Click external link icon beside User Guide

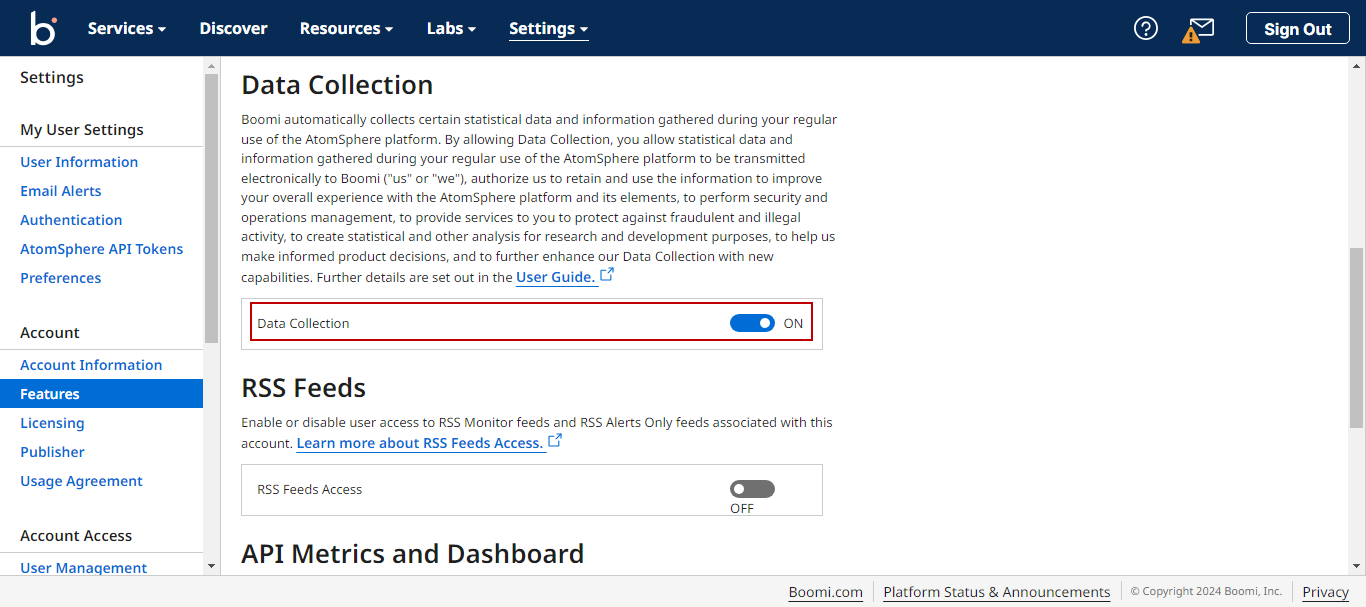click(607, 274)
